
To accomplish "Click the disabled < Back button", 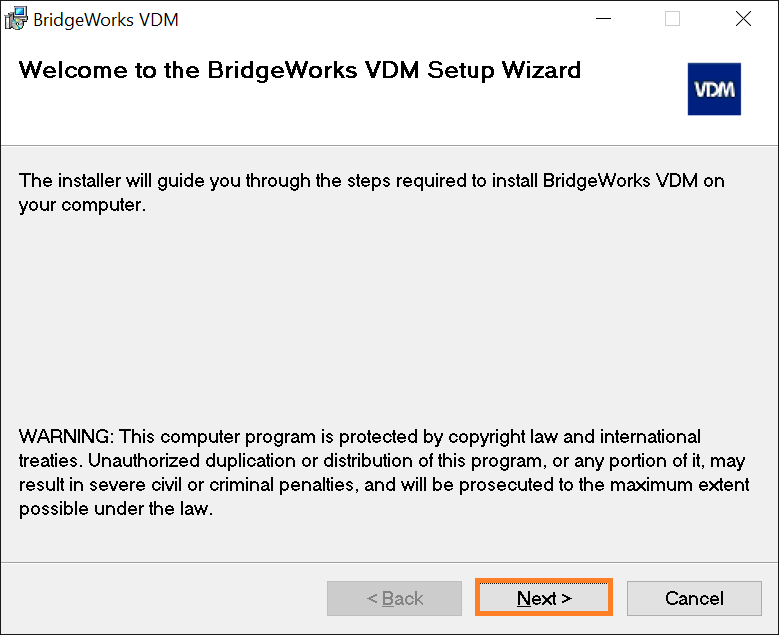I will coord(394,598).
